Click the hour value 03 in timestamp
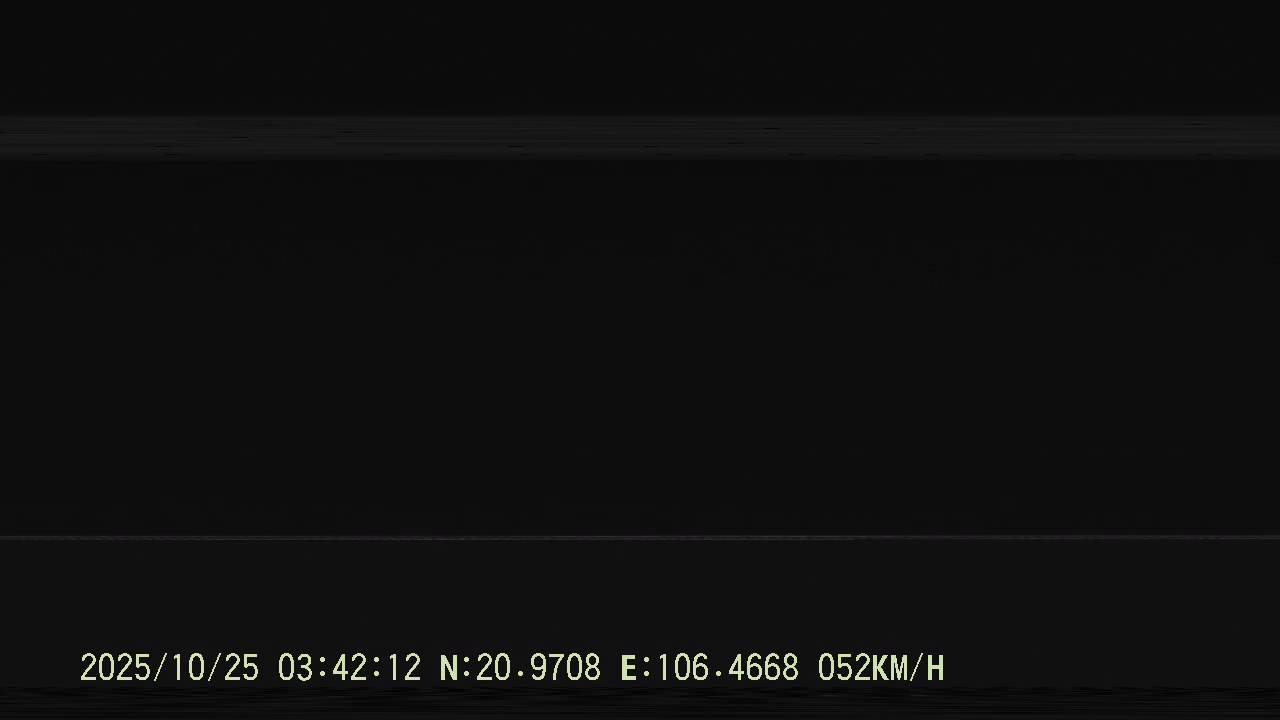The image size is (1280, 720). (x=295, y=668)
